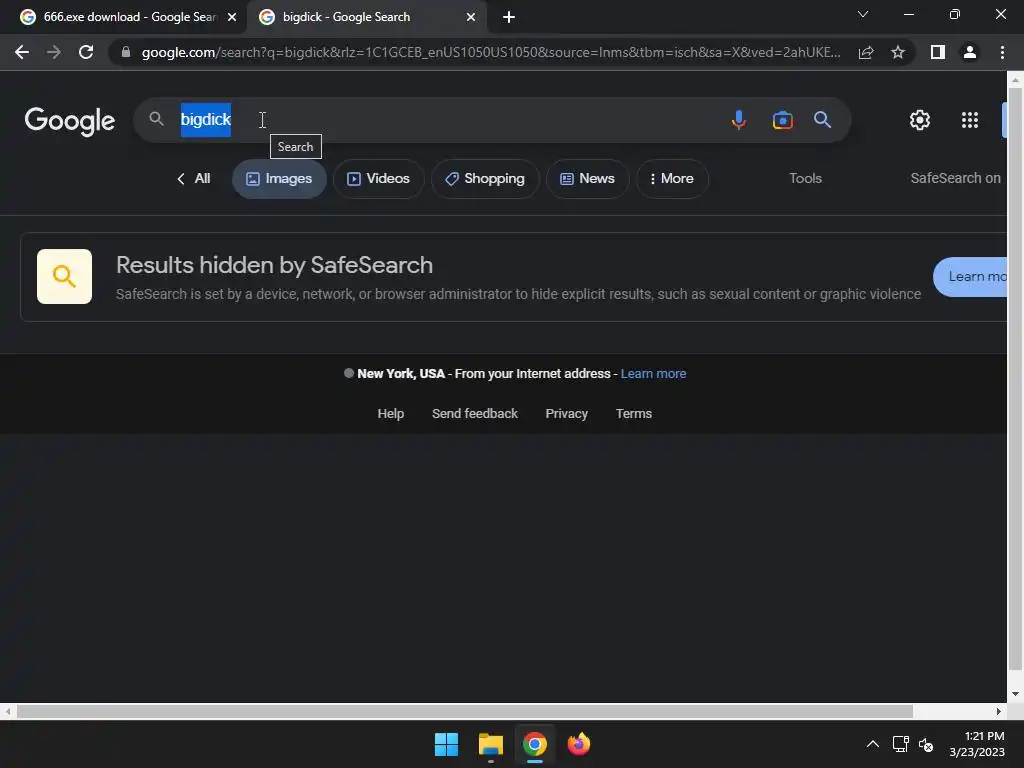
Task: Click the scrollbar's down arrow
Action: [x=1015, y=694]
